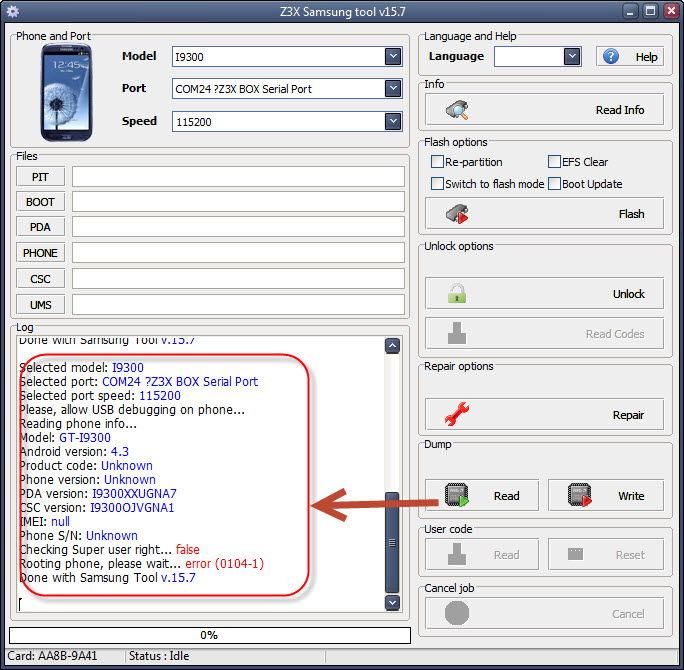The width and height of the screenshot is (684, 670).
Task: Check Switch to flash mode
Action: tap(437, 183)
